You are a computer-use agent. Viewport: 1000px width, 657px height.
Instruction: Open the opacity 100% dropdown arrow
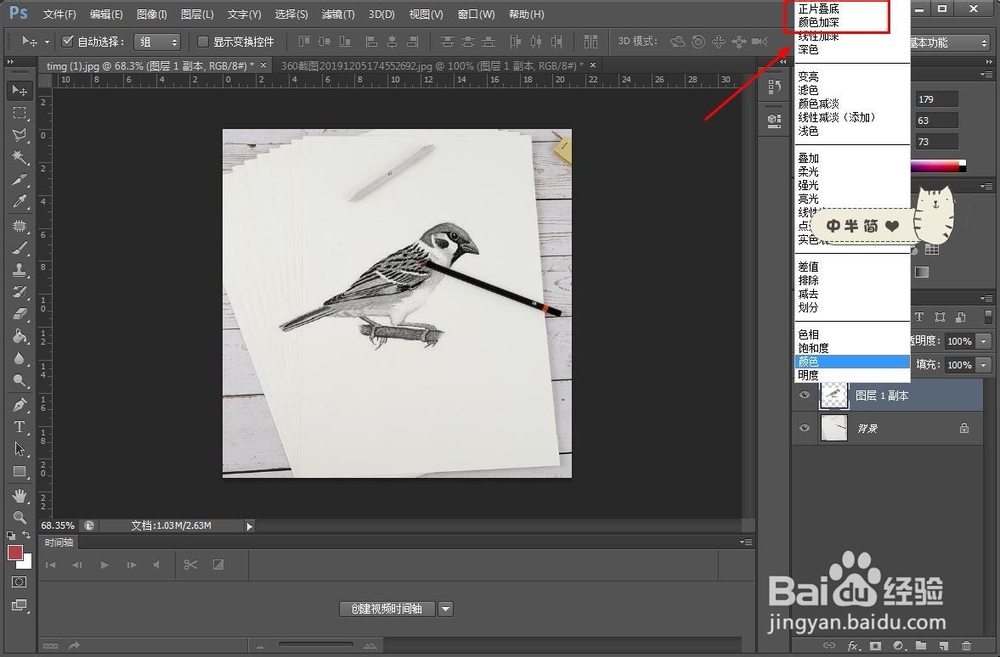tap(983, 341)
